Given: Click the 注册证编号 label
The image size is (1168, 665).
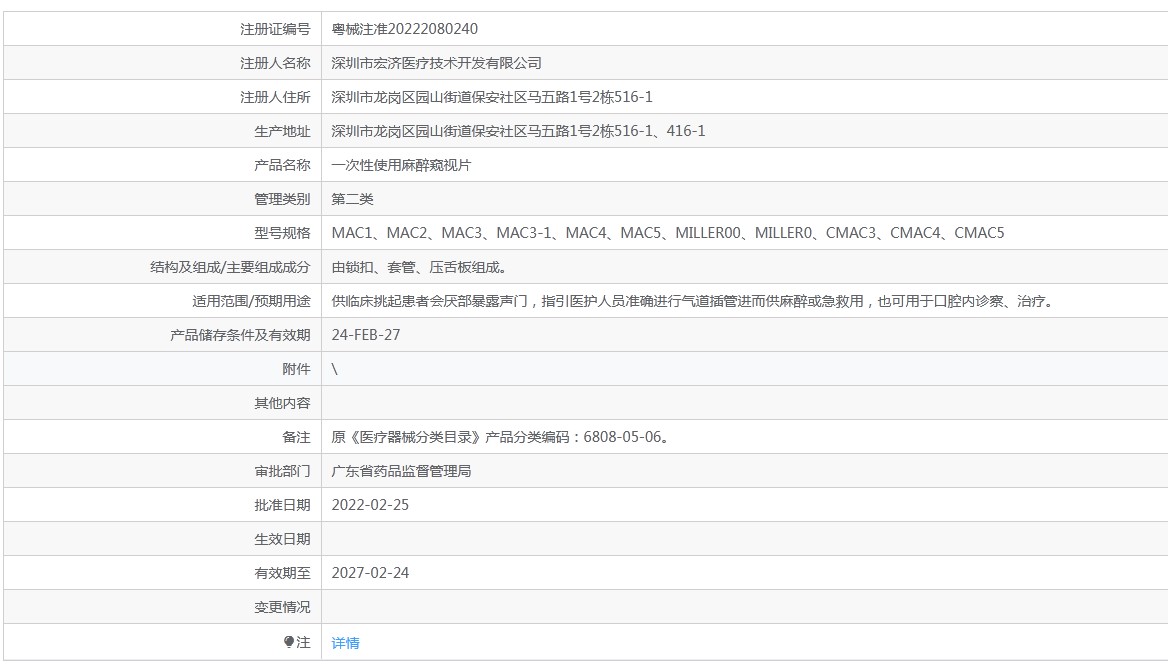Looking at the screenshot, I should [275, 29].
